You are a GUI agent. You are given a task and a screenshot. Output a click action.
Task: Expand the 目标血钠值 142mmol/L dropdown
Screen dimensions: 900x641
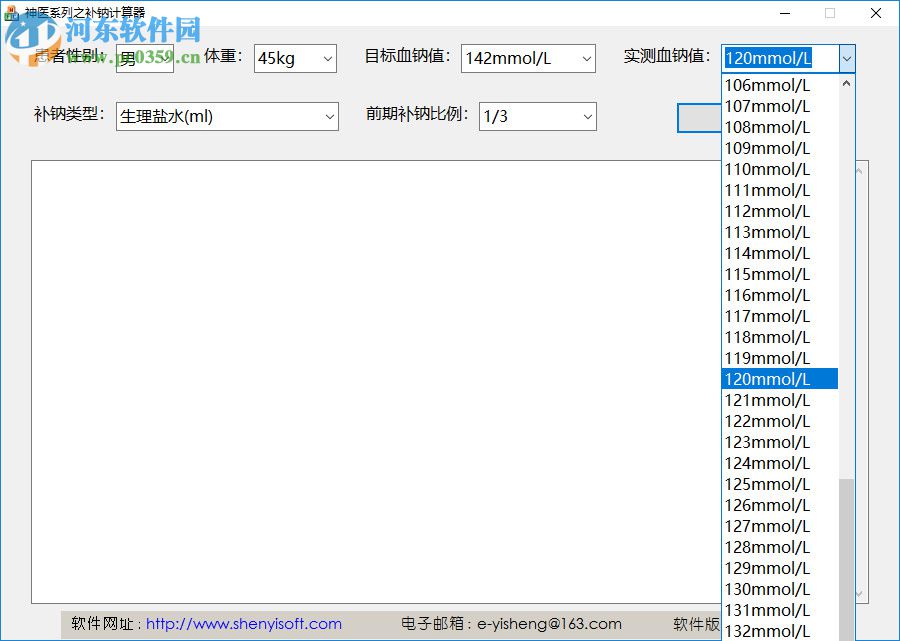coord(528,59)
